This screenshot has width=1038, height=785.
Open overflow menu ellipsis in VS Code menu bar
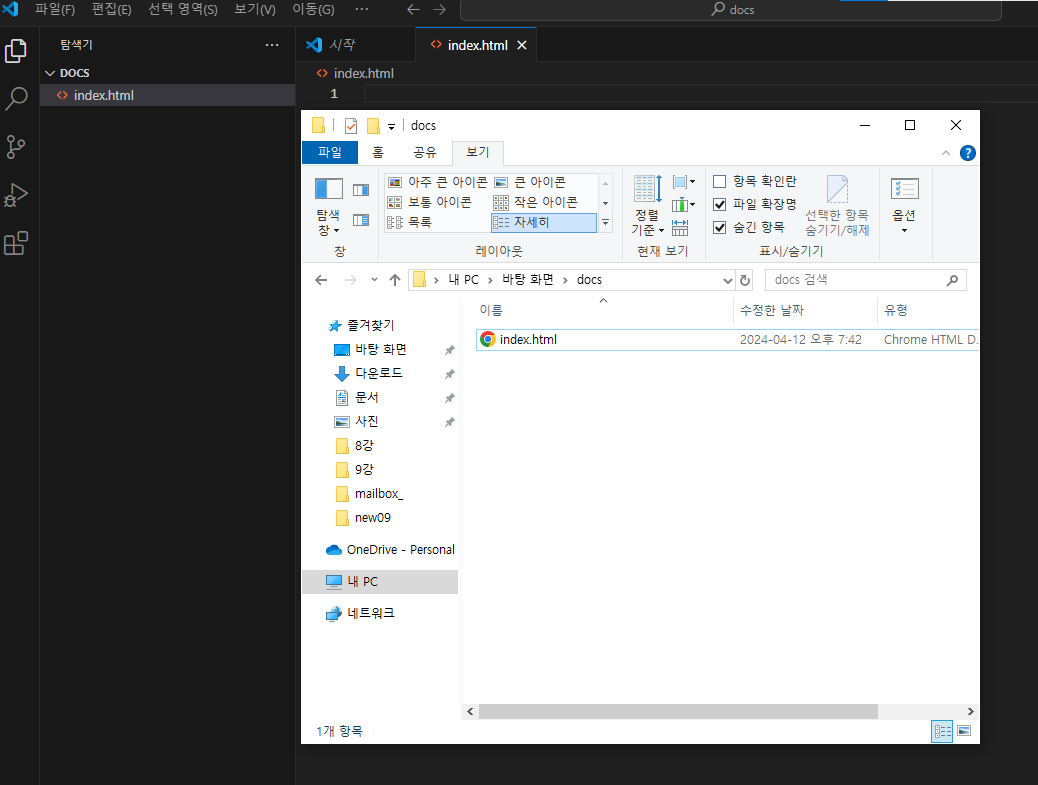(x=361, y=9)
